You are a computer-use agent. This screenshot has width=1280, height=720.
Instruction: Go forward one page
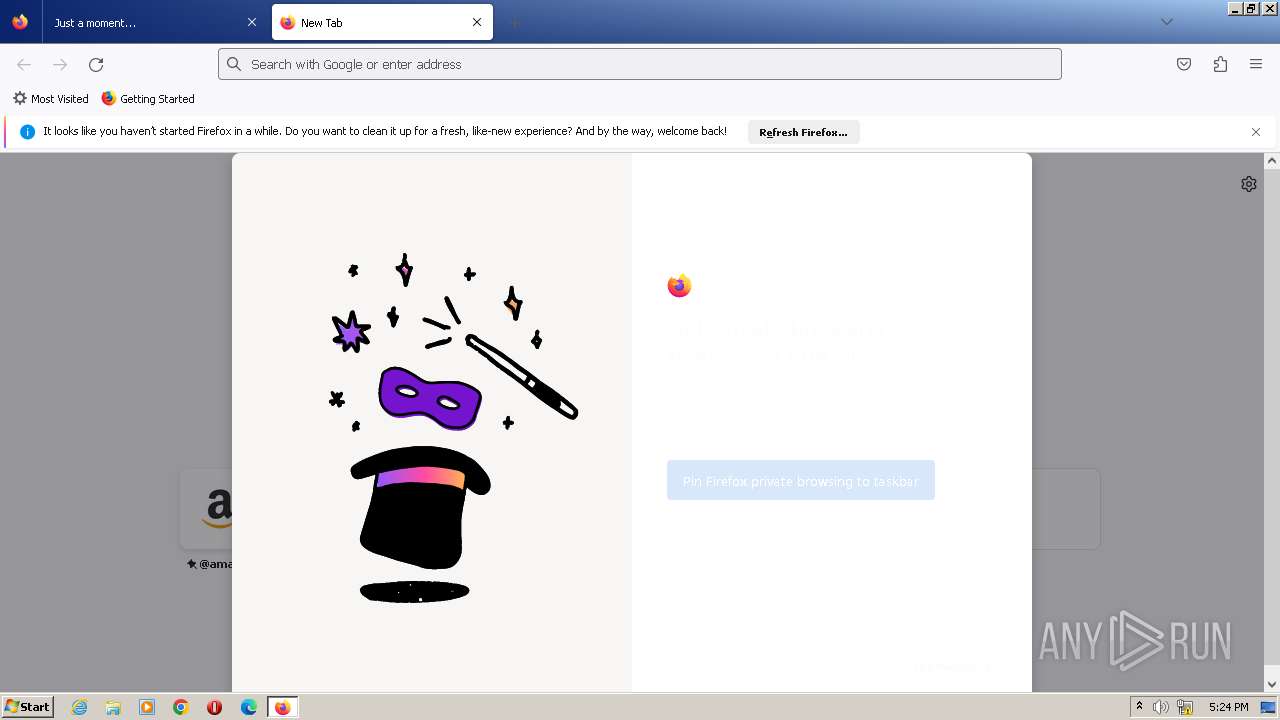(60, 64)
